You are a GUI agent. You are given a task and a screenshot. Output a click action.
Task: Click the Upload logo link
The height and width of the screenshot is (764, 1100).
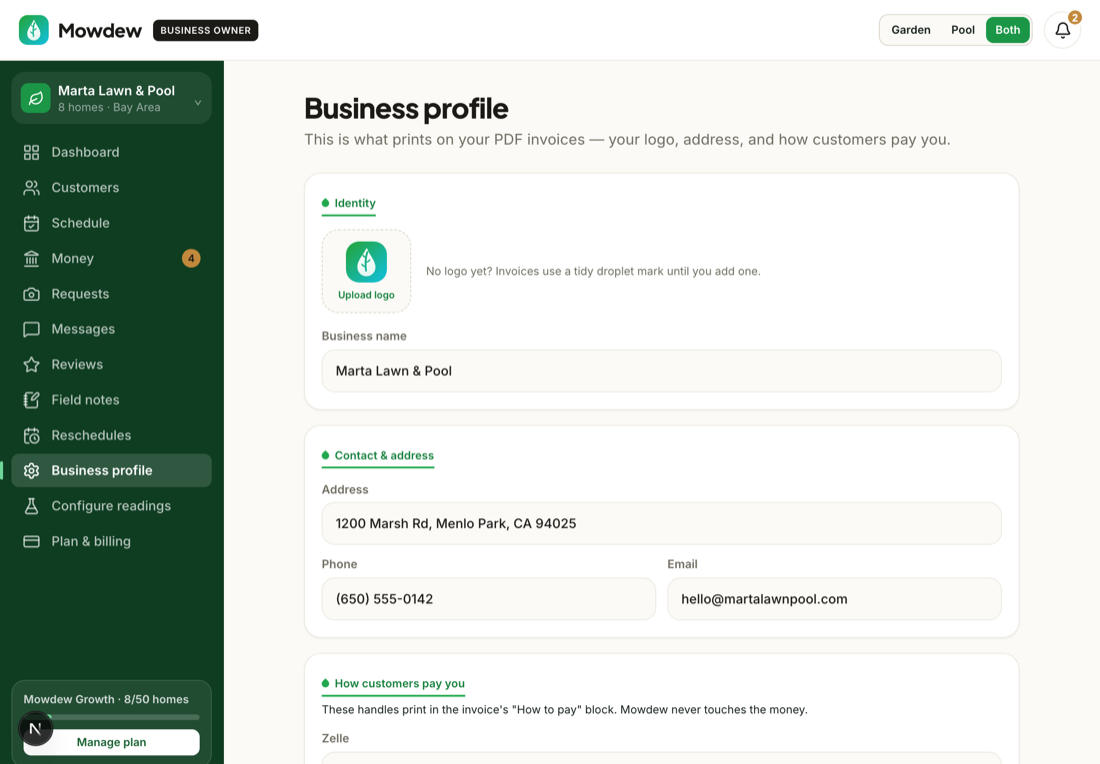click(366, 295)
